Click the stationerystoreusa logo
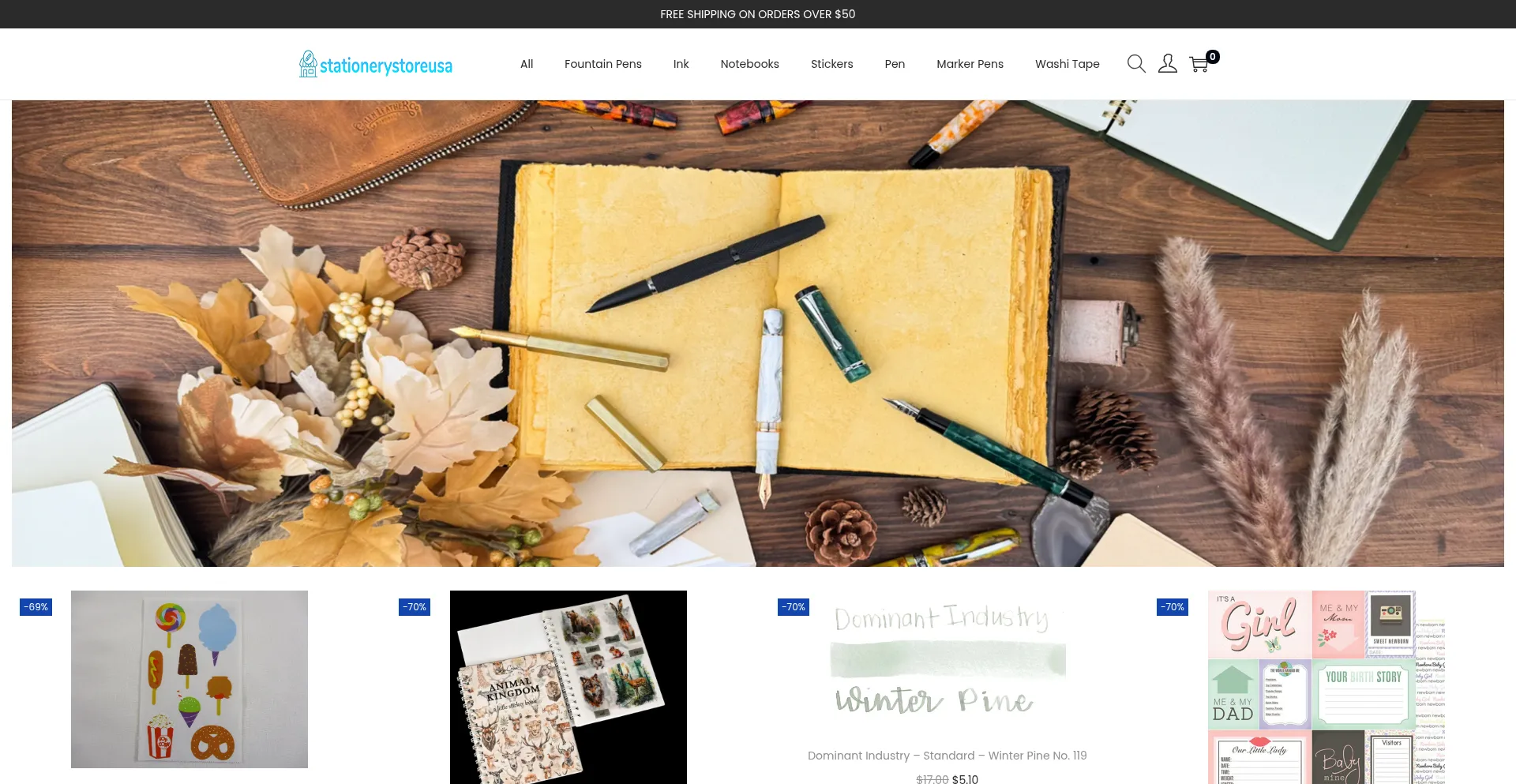This screenshot has height=784, width=1516. [376, 64]
